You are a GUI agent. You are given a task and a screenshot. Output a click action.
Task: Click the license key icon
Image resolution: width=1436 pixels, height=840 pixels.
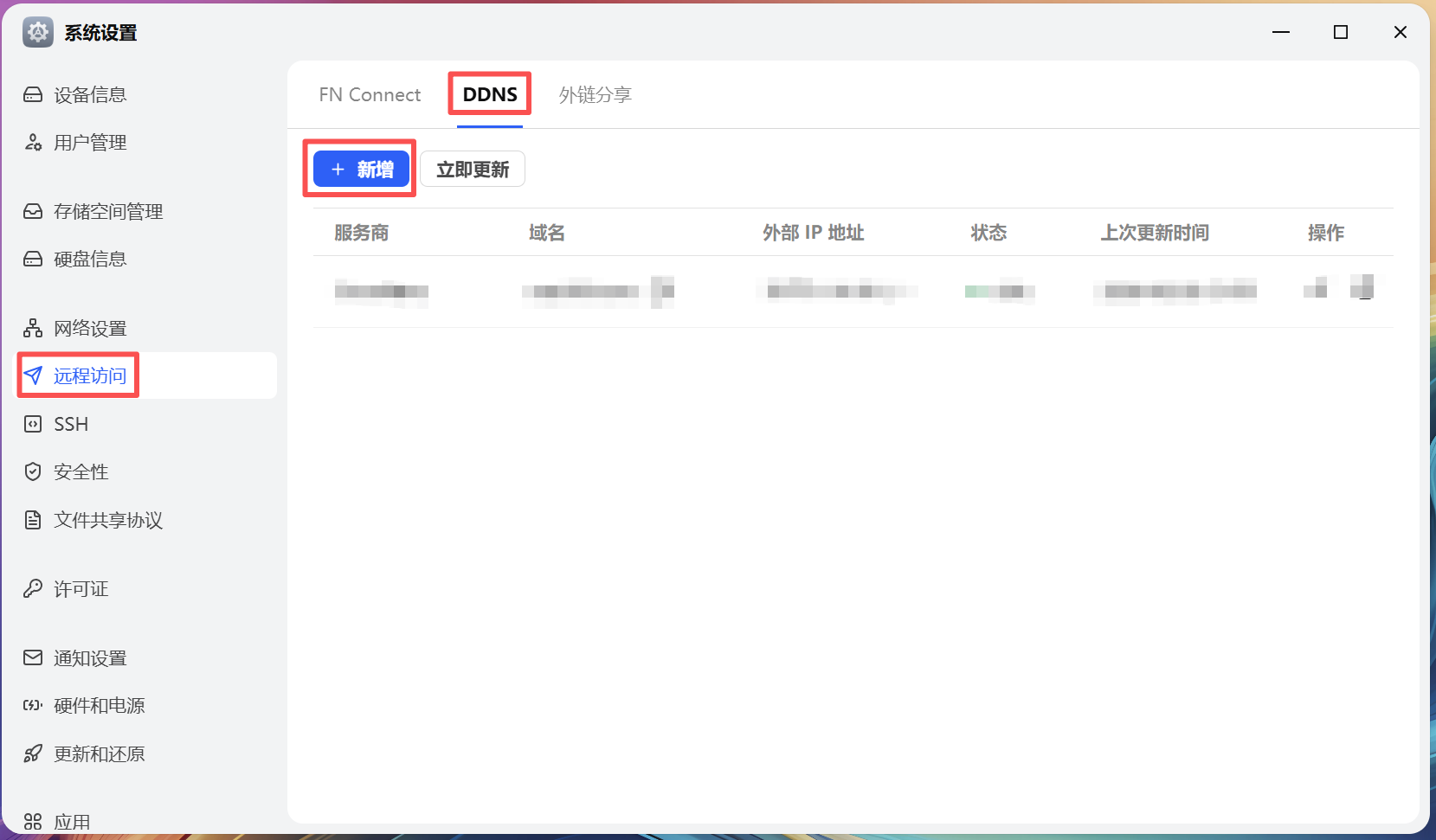tap(33, 589)
